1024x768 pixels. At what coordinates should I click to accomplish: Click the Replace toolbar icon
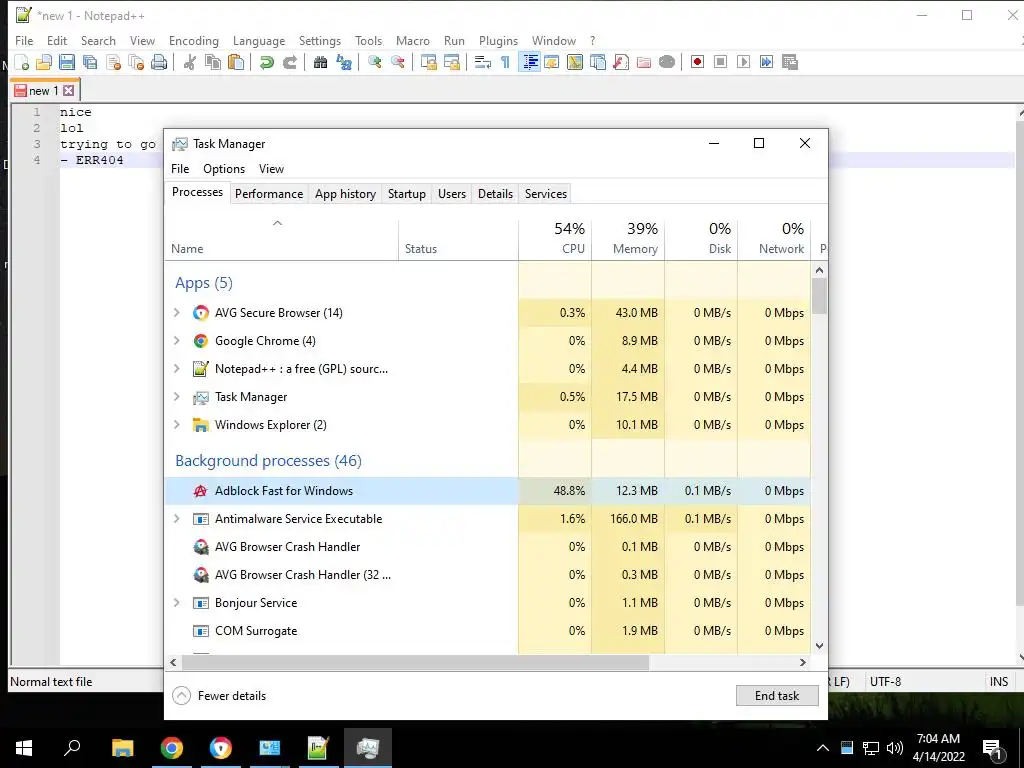coord(344,62)
